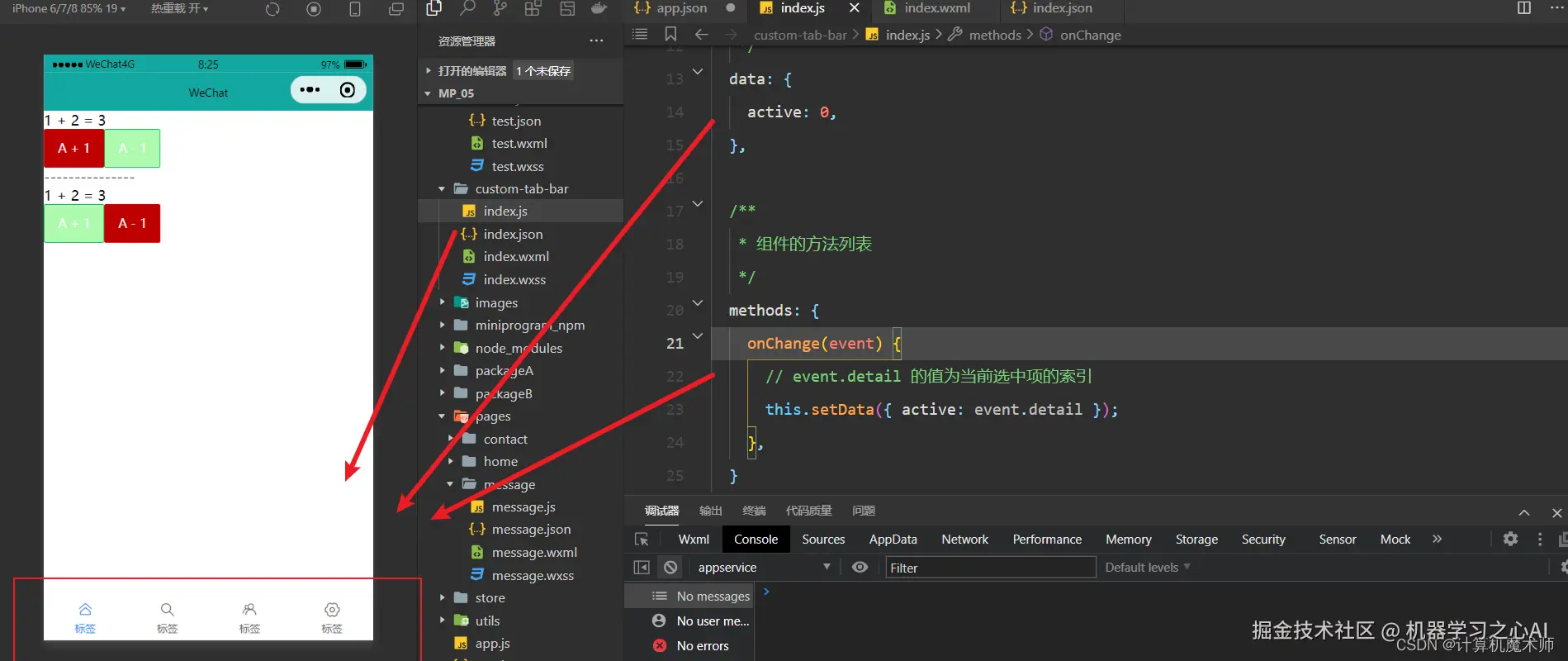Clear console with the ban icon
Screen dimensions: 1568x661
pyautogui.click(x=670, y=568)
